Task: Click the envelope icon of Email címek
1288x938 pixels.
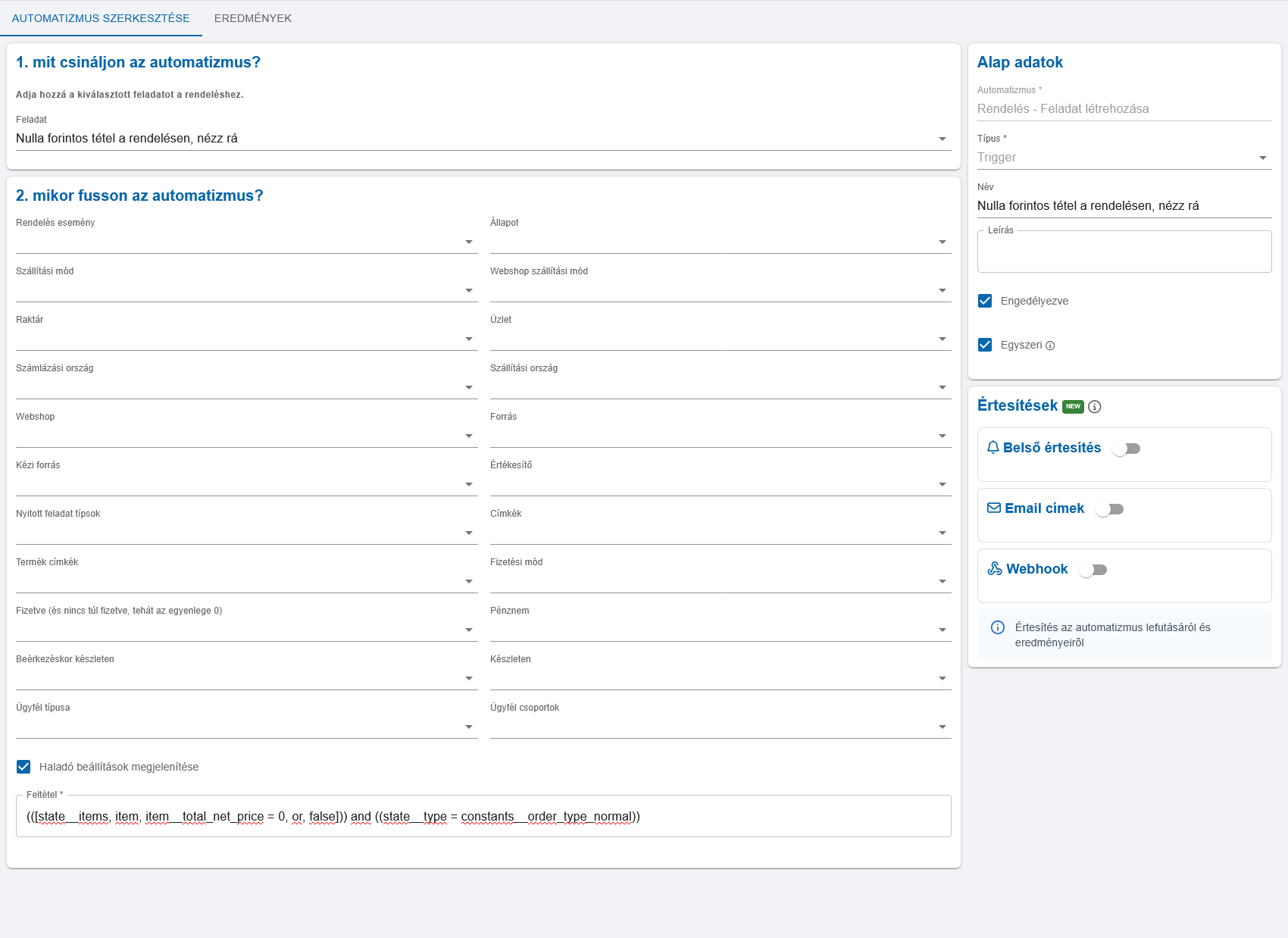Action: [994, 508]
